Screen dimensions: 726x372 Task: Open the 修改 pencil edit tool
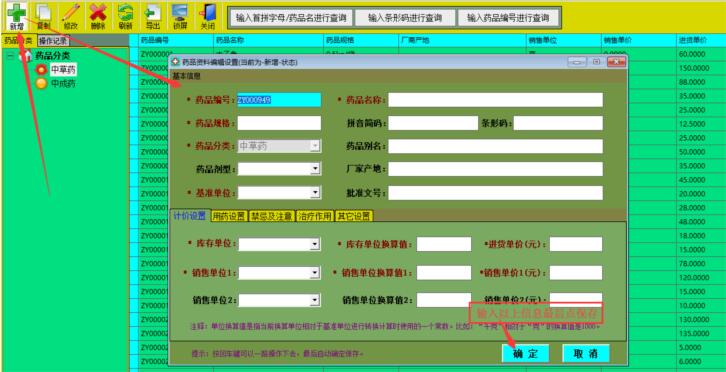pos(70,17)
